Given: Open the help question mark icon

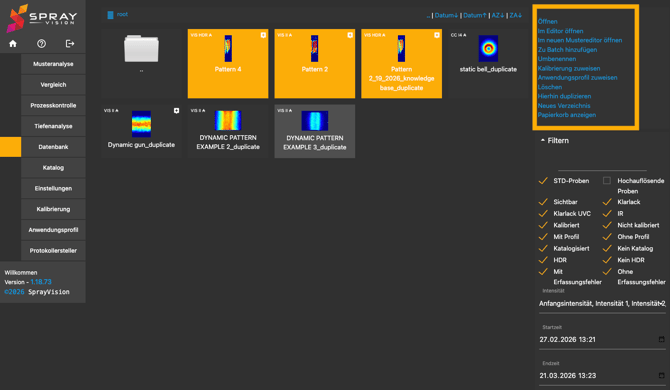Looking at the screenshot, I should pyautogui.click(x=41, y=44).
